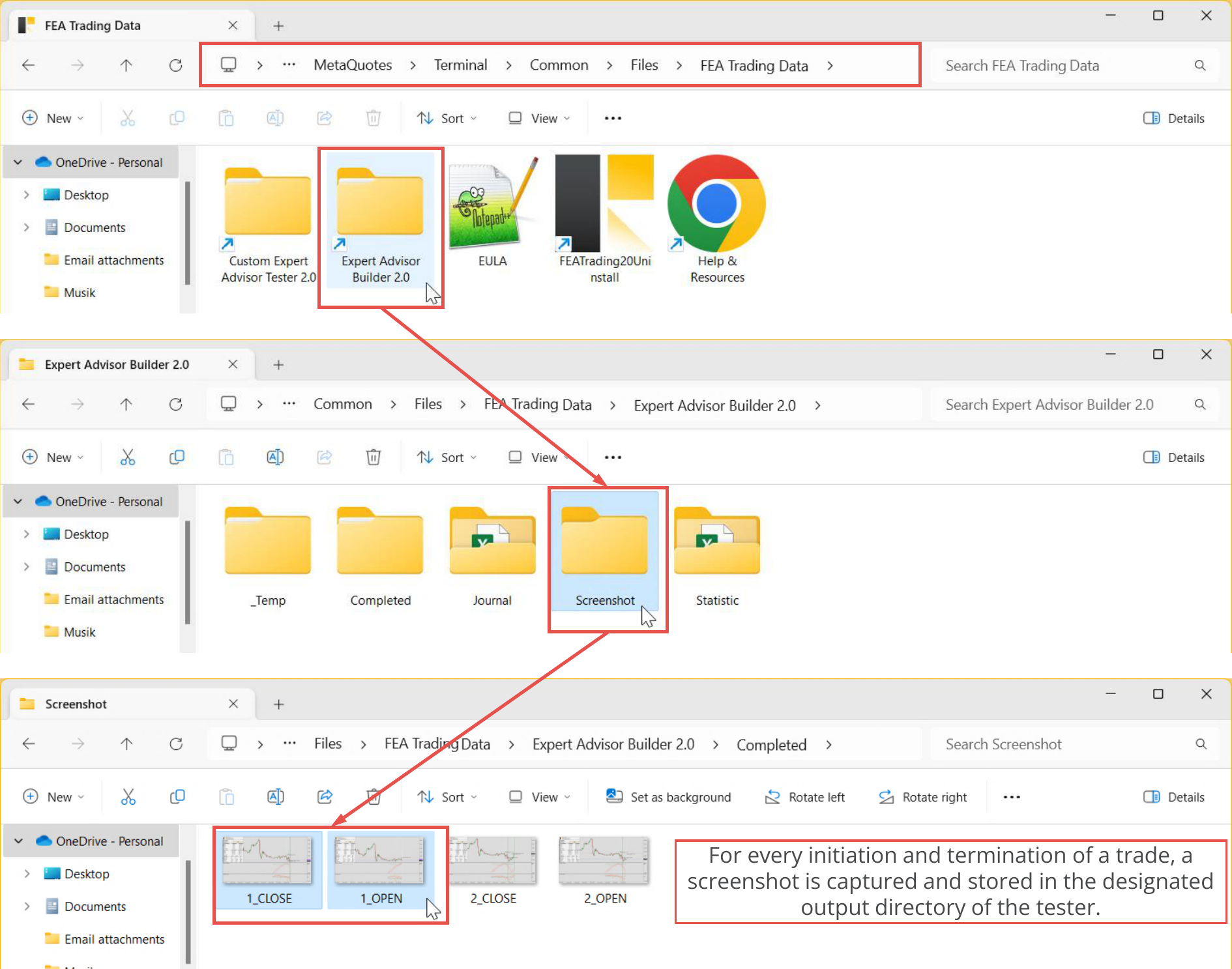The height and width of the screenshot is (969, 1232).
Task: Click Rotate right button
Action: (923, 797)
